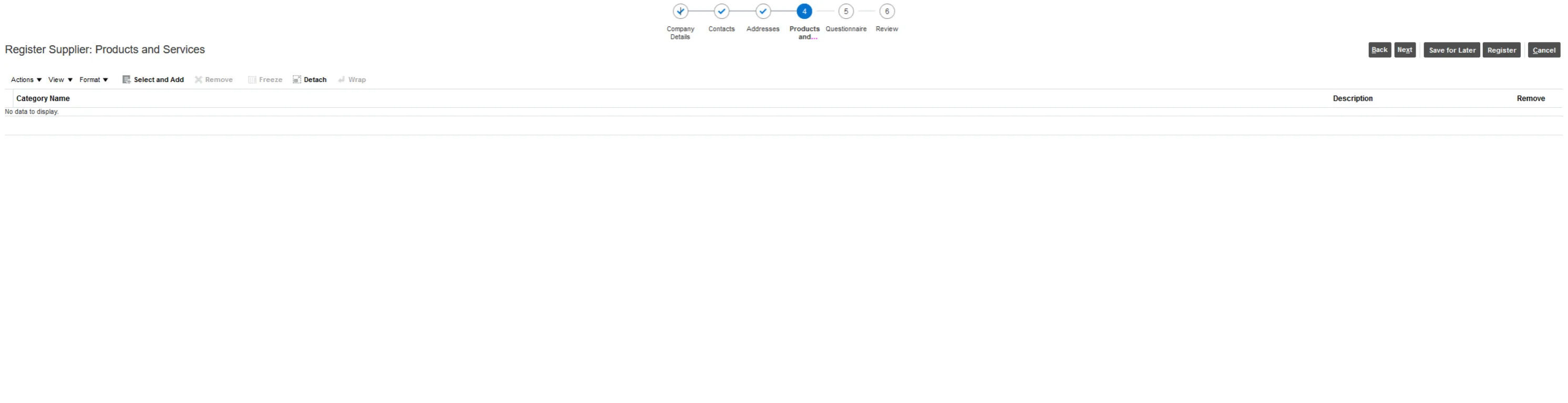Click the Freeze column icon

pos(252,80)
